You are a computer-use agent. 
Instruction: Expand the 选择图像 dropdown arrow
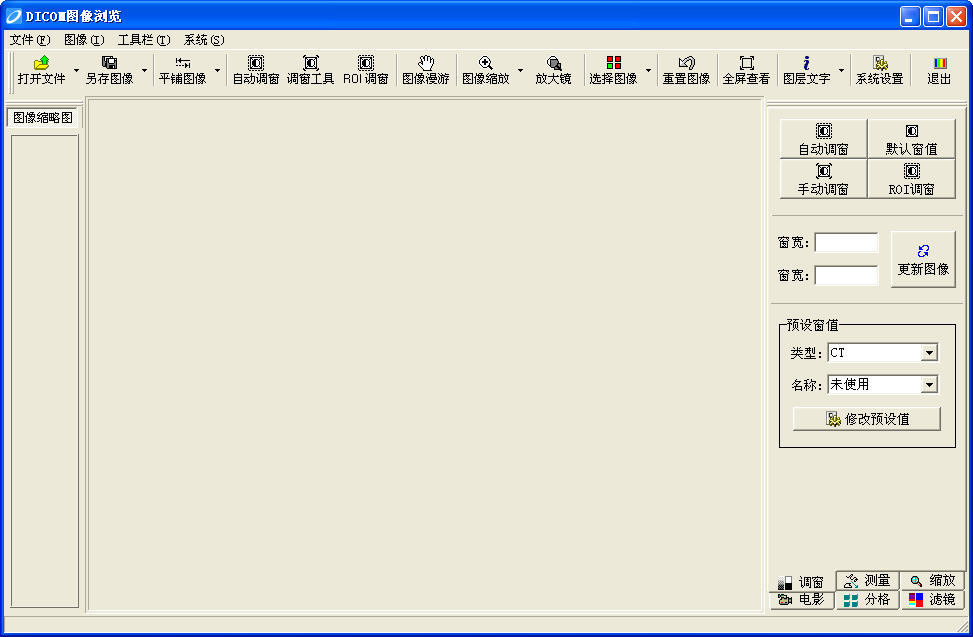tap(648, 70)
